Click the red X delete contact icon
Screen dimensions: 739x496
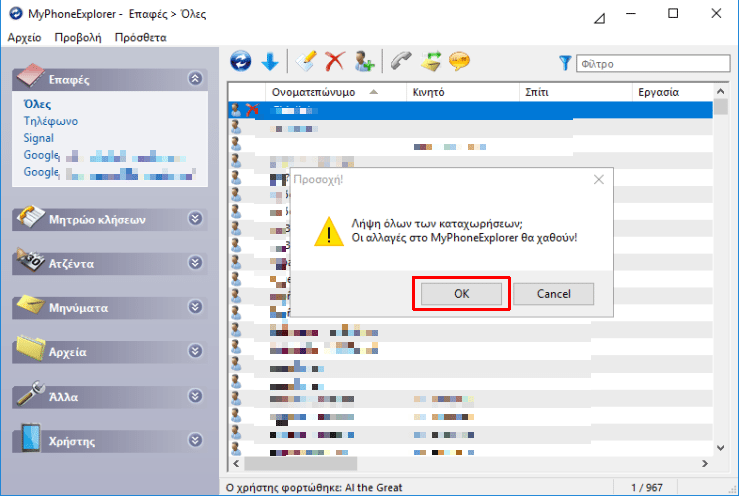[x=335, y=61]
